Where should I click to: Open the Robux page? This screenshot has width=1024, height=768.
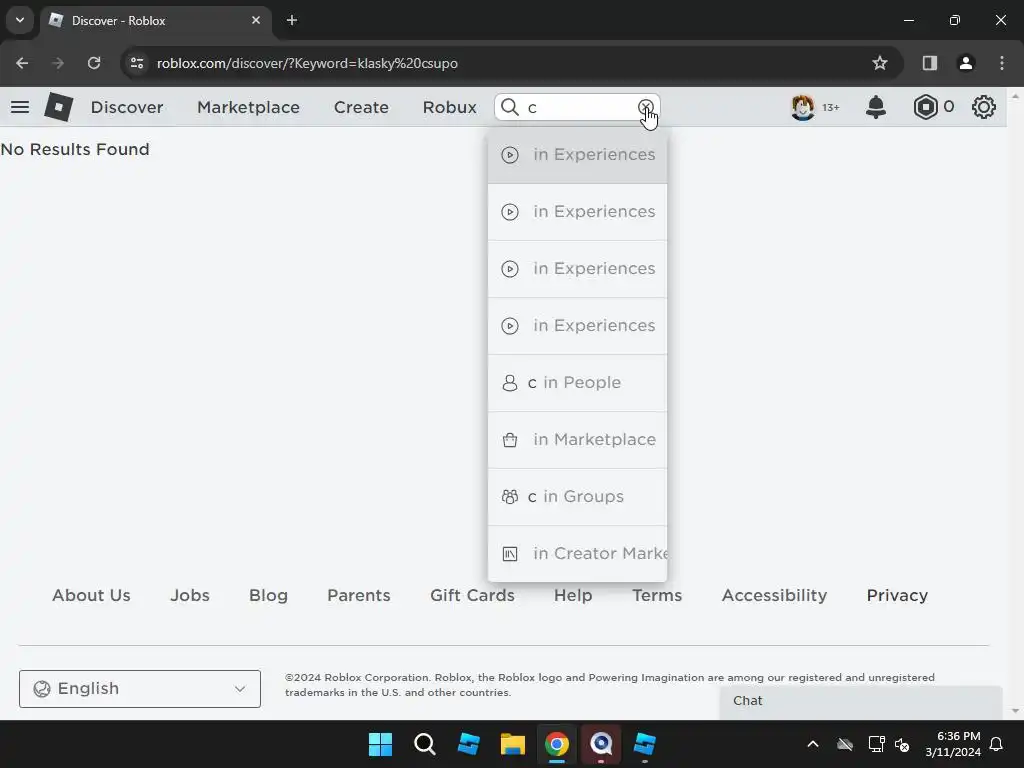[449, 107]
